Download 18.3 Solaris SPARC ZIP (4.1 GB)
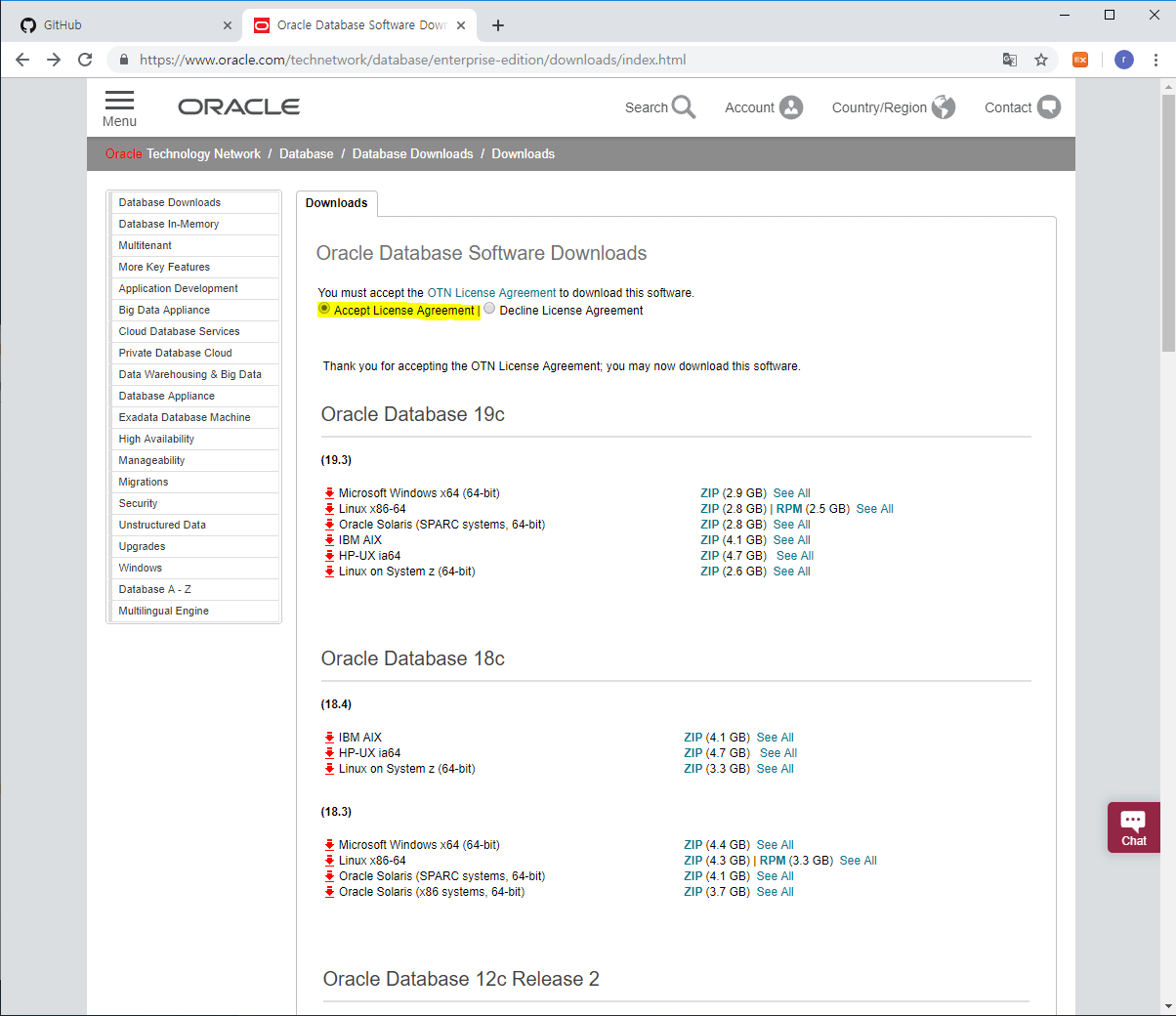 point(693,876)
